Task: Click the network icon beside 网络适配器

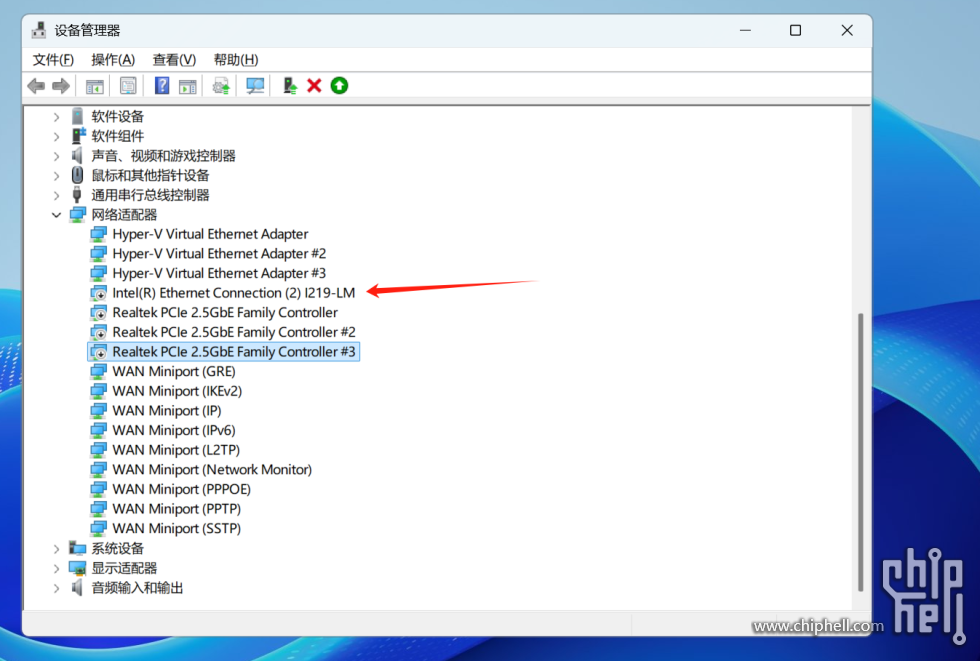Action: 78,215
